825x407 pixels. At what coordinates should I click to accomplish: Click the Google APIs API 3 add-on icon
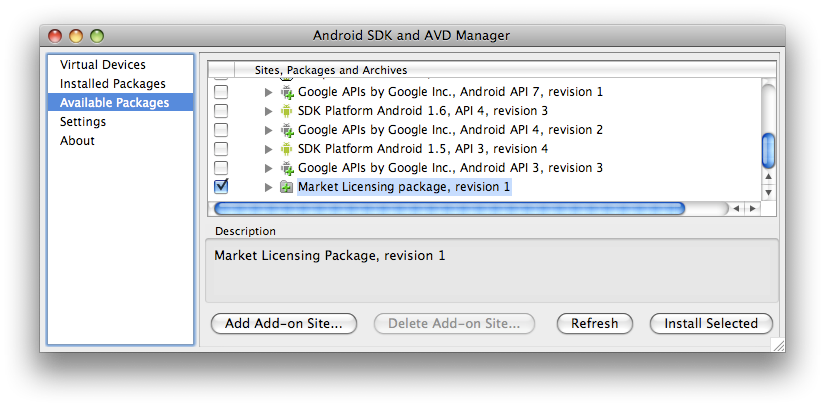287,168
